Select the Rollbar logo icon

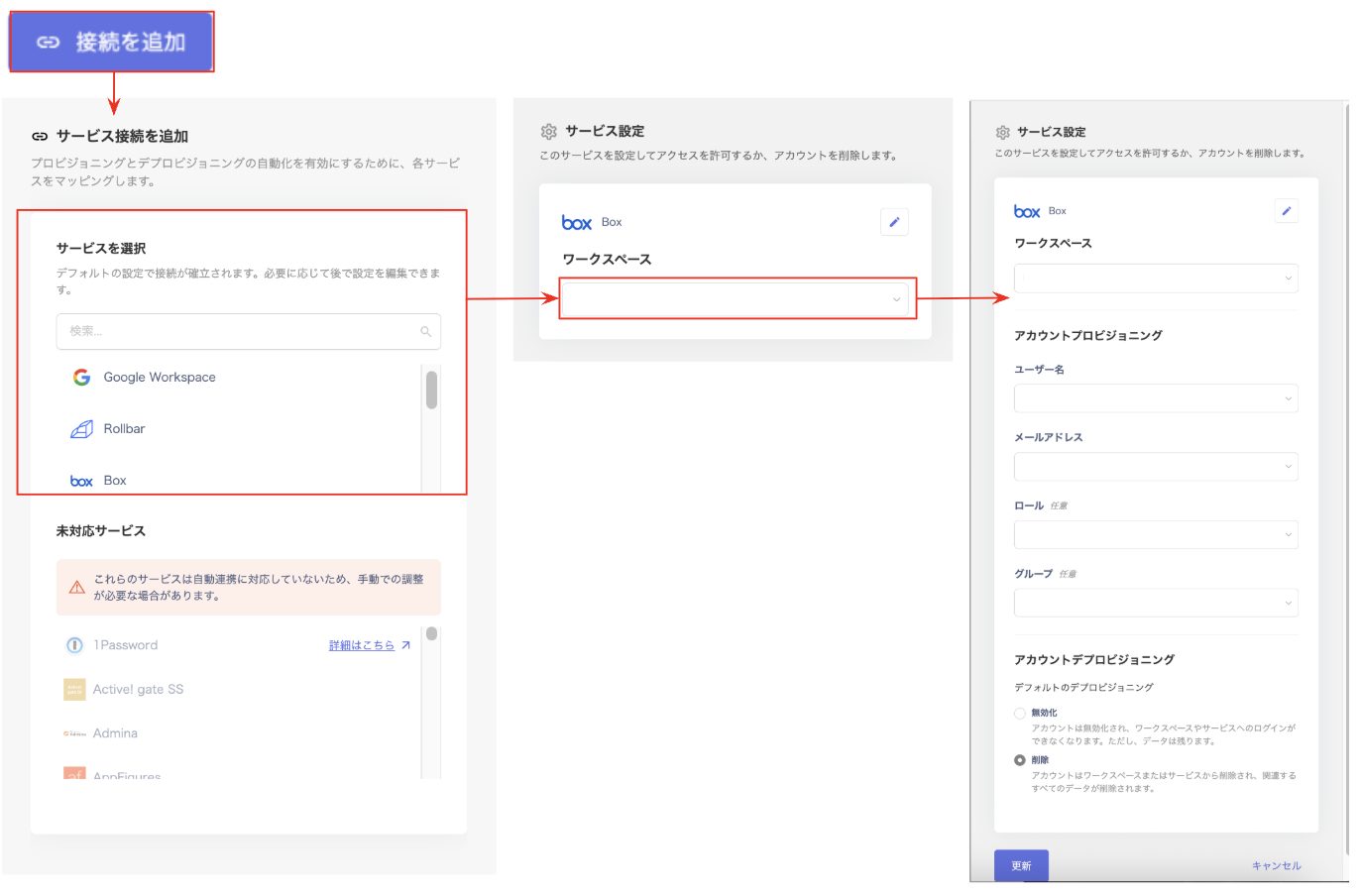pos(81,429)
